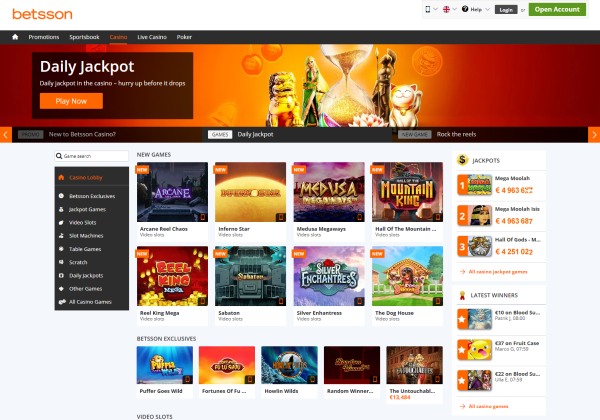Open the Promotions menu item
600x420 pixels.
coord(44,37)
